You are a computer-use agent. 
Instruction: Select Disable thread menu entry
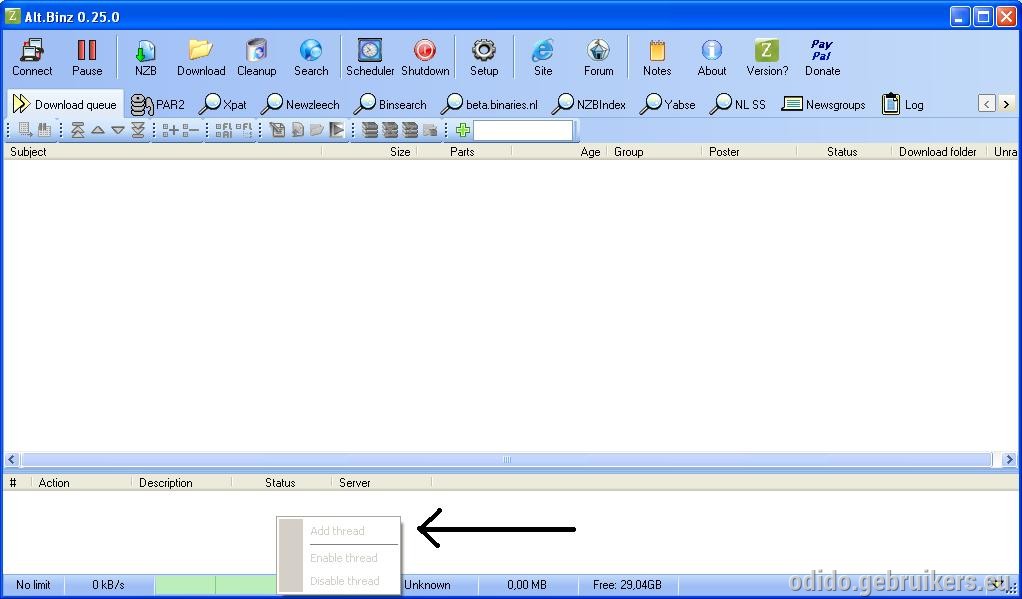pos(345,581)
